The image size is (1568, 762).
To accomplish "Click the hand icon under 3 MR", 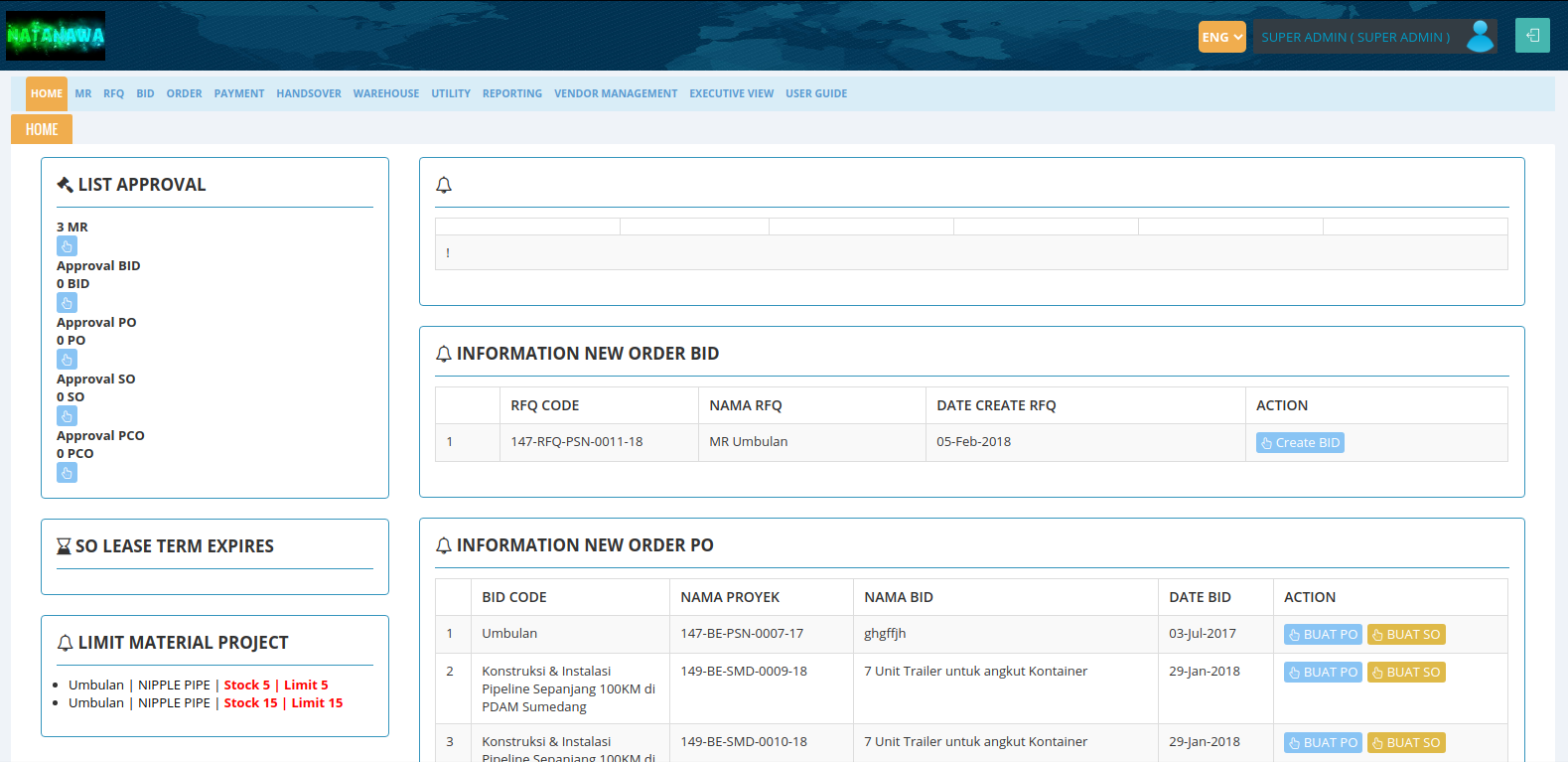I will 67,246.
